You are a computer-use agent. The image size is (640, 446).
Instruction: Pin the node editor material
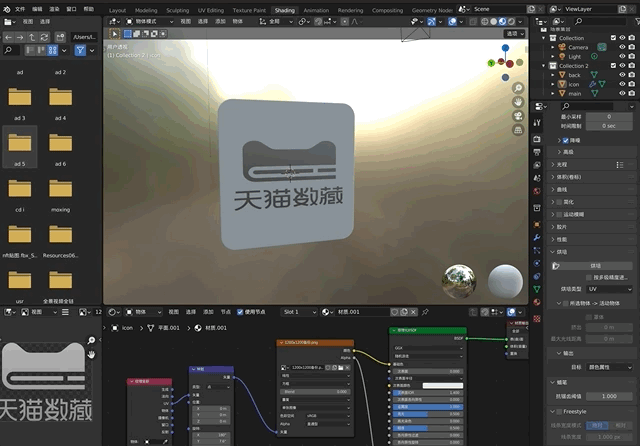pos(425,312)
